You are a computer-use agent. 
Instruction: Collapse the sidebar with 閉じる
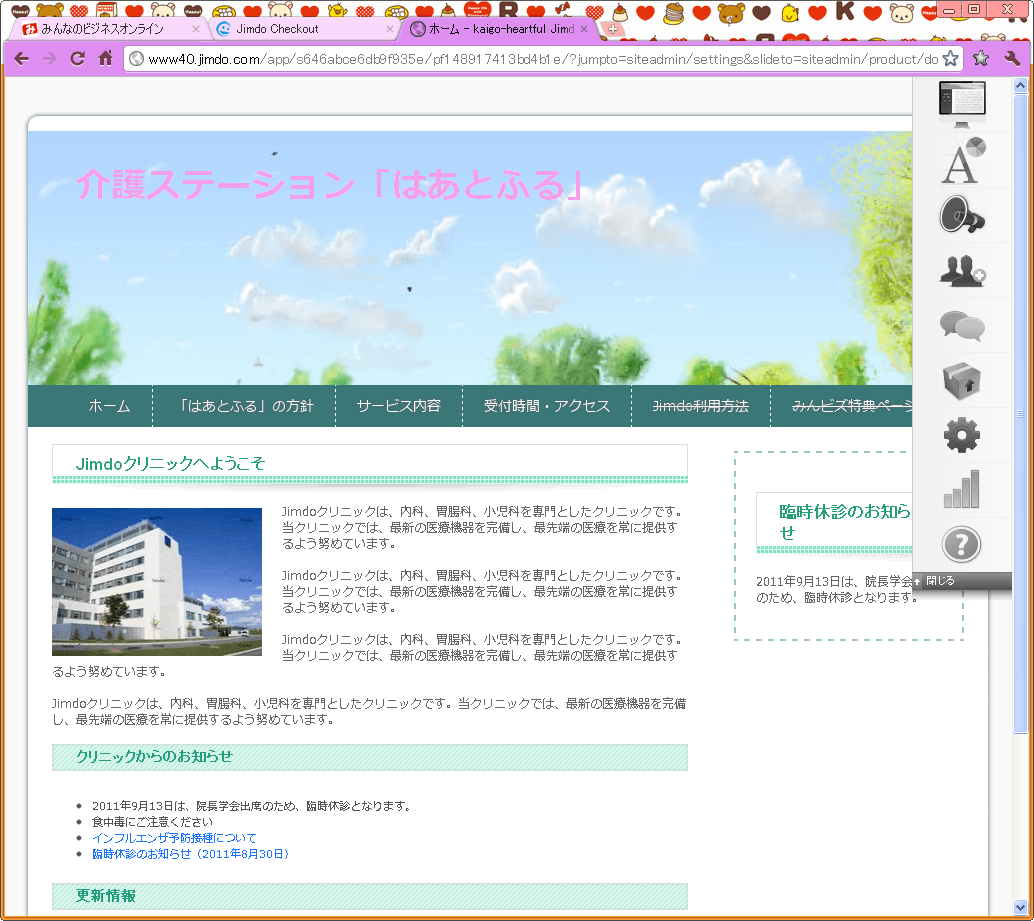(x=938, y=581)
